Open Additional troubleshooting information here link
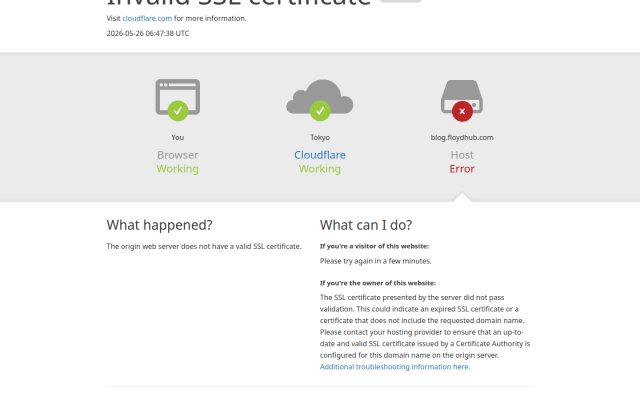The height and width of the screenshot is (400, 640). coord(395,367)
